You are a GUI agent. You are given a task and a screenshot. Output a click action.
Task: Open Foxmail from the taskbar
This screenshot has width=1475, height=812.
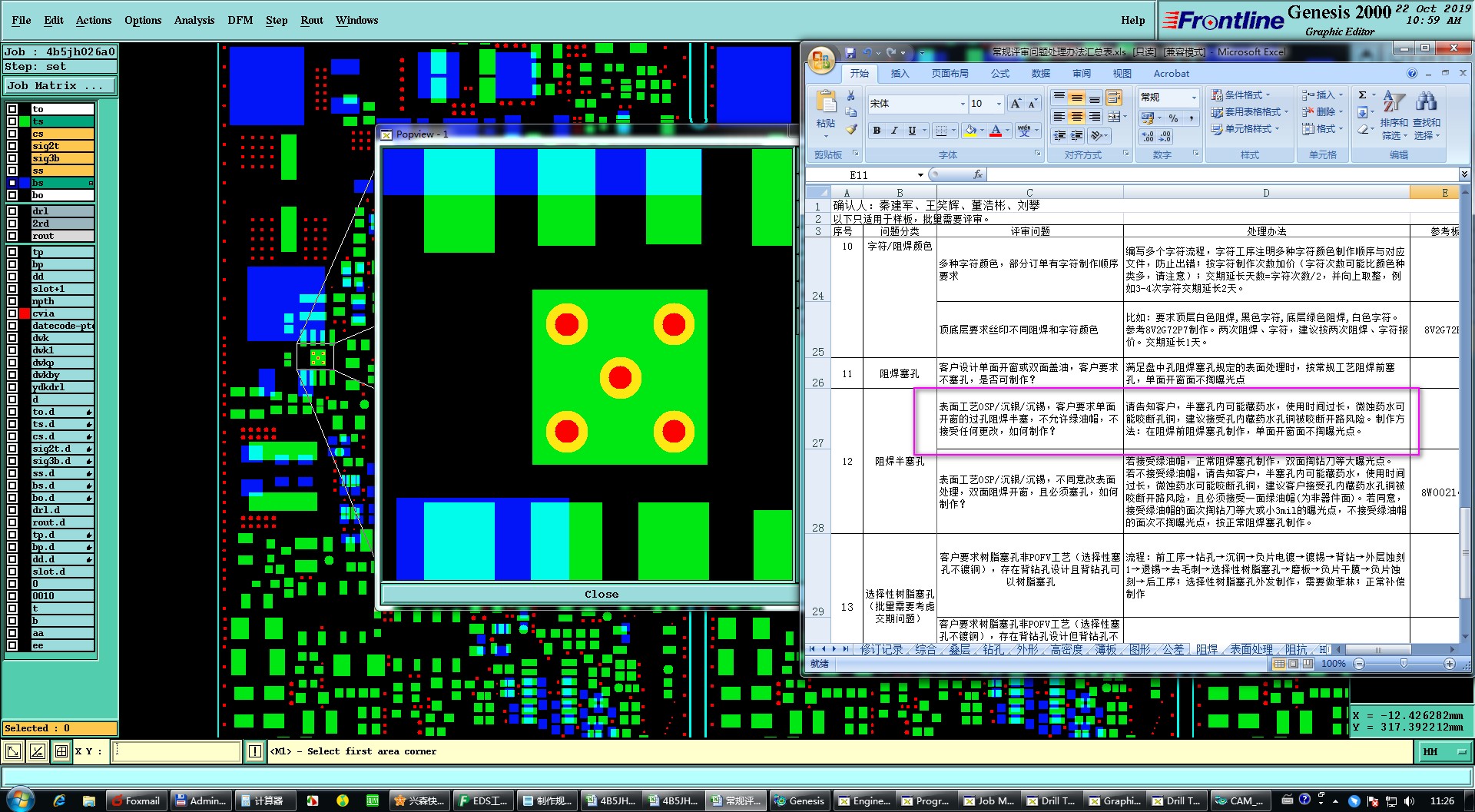point(135,800)
